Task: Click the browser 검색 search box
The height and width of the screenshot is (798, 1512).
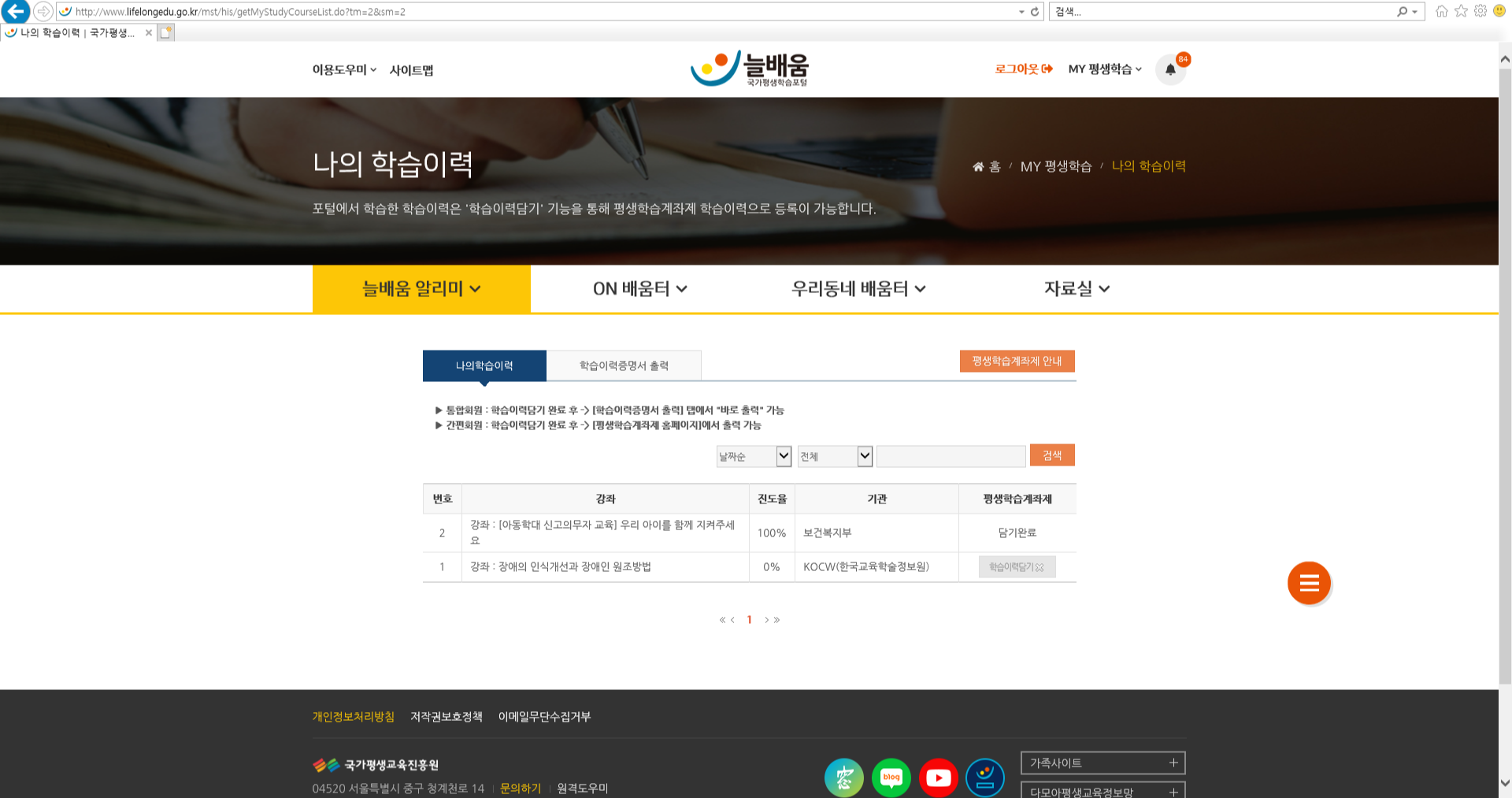Action: [1221, 12]
